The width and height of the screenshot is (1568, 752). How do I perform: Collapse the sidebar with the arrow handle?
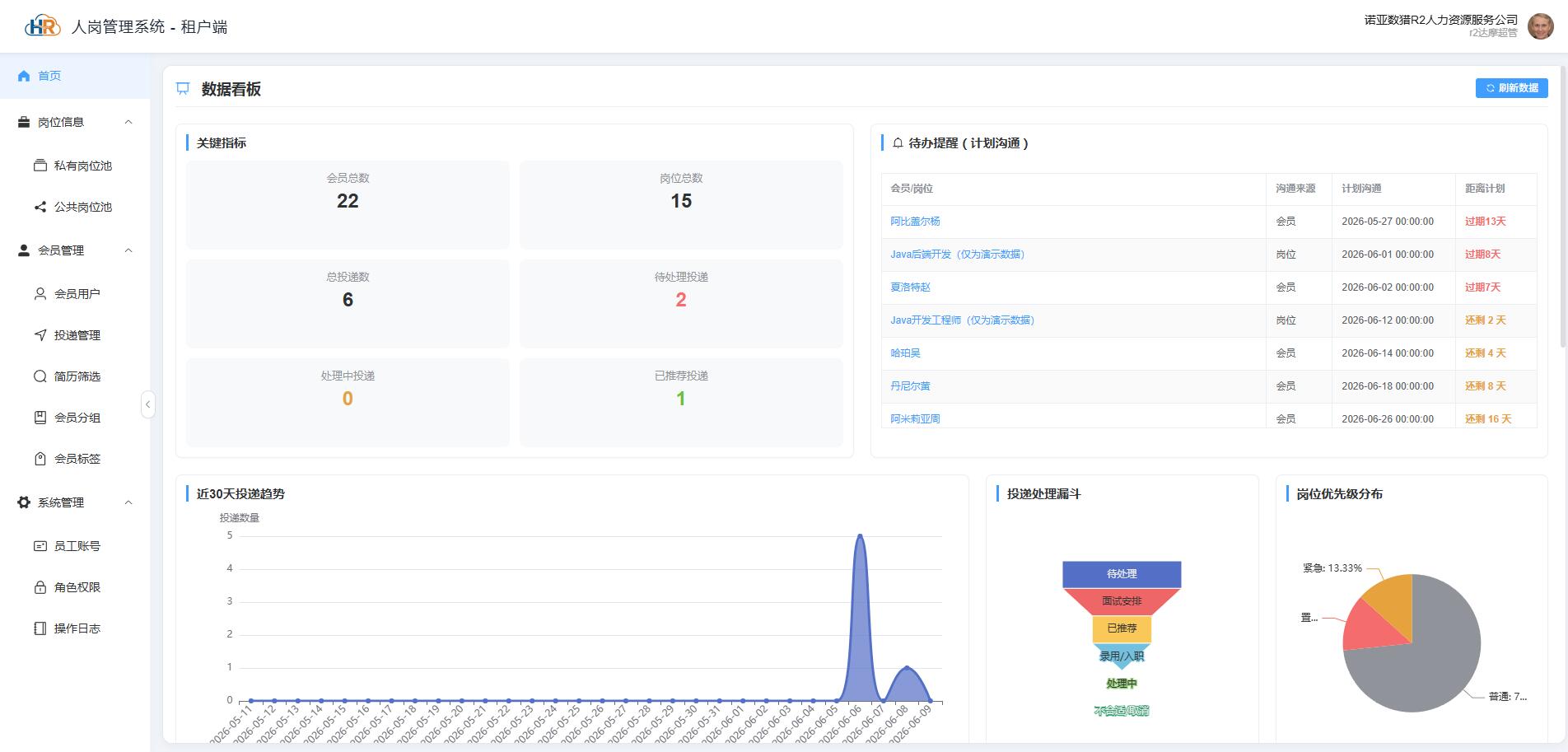pyautogui.click(x=147, y=404)
